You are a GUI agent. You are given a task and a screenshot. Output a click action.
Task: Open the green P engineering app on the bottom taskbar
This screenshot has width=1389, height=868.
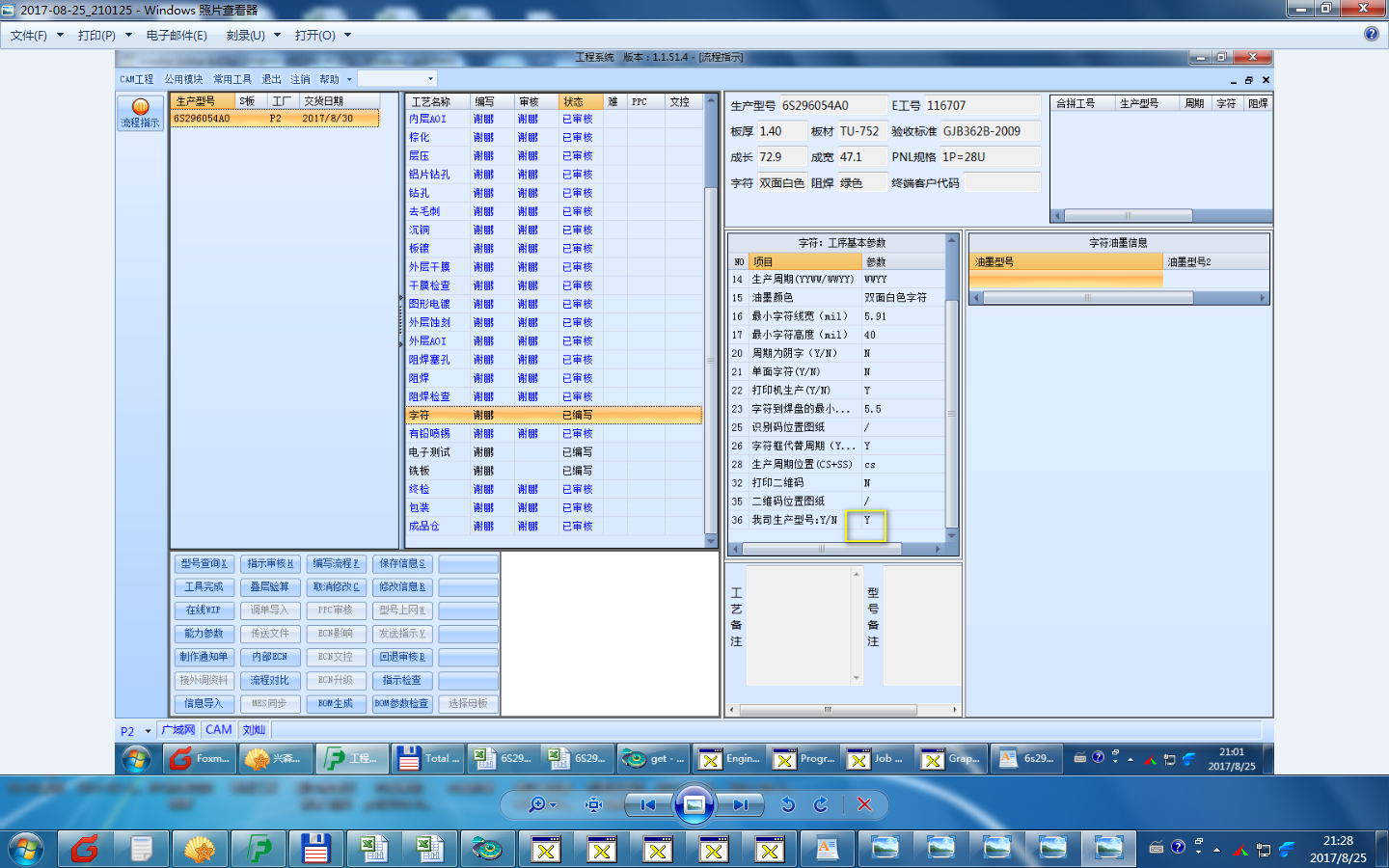(259, 850)
